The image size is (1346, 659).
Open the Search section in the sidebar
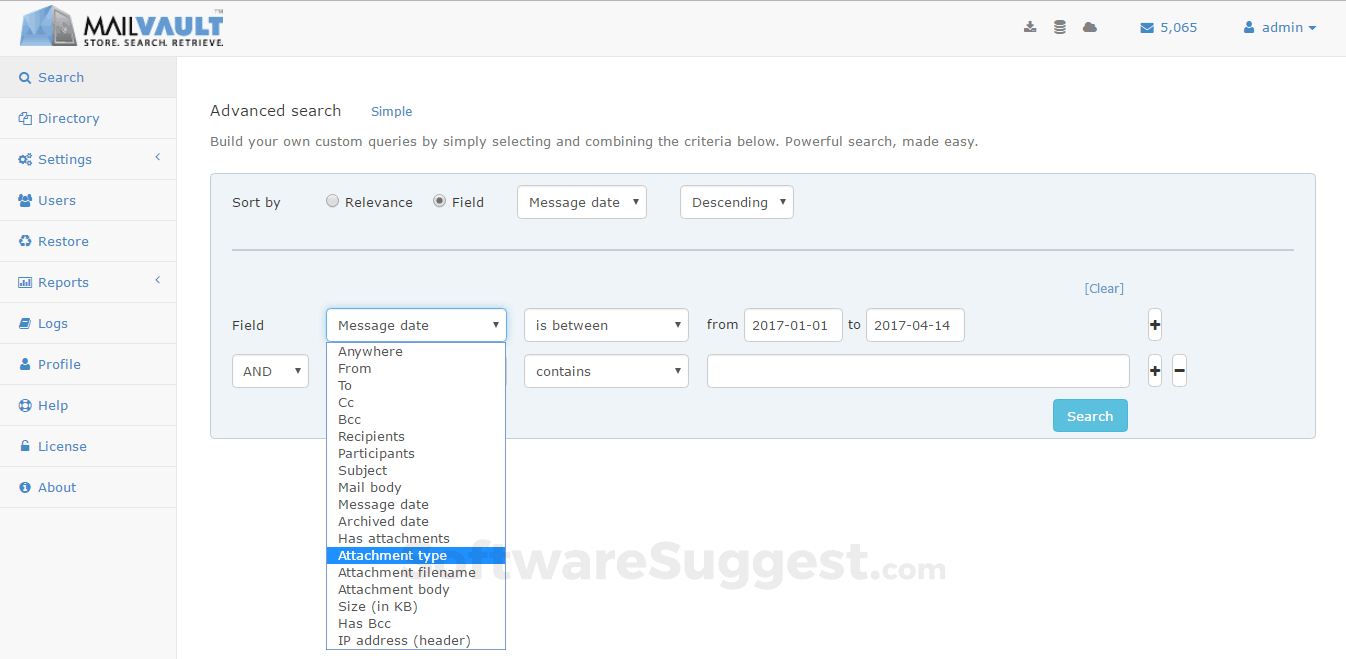60,77
